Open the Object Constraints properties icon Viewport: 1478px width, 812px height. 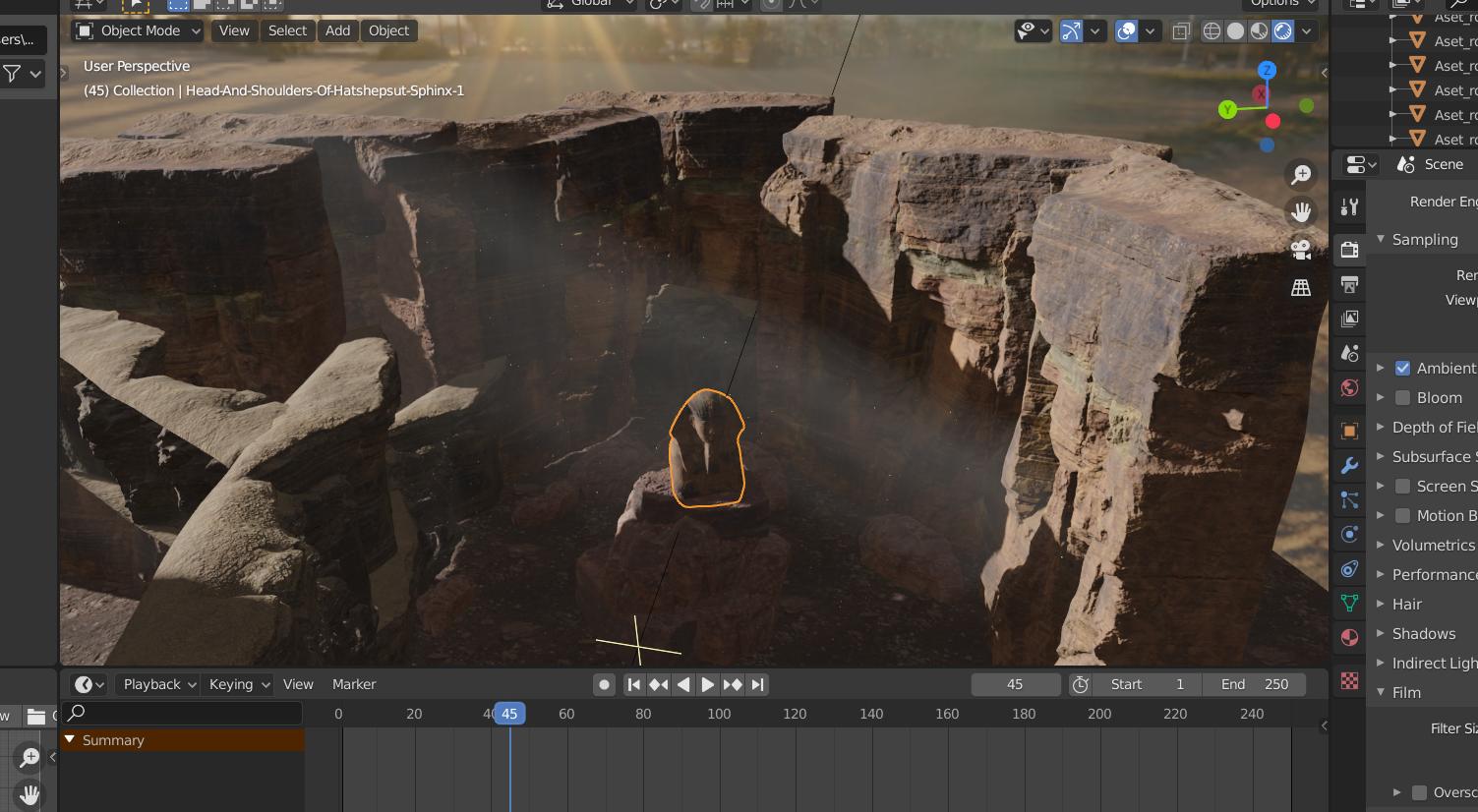pos(1349,568)
